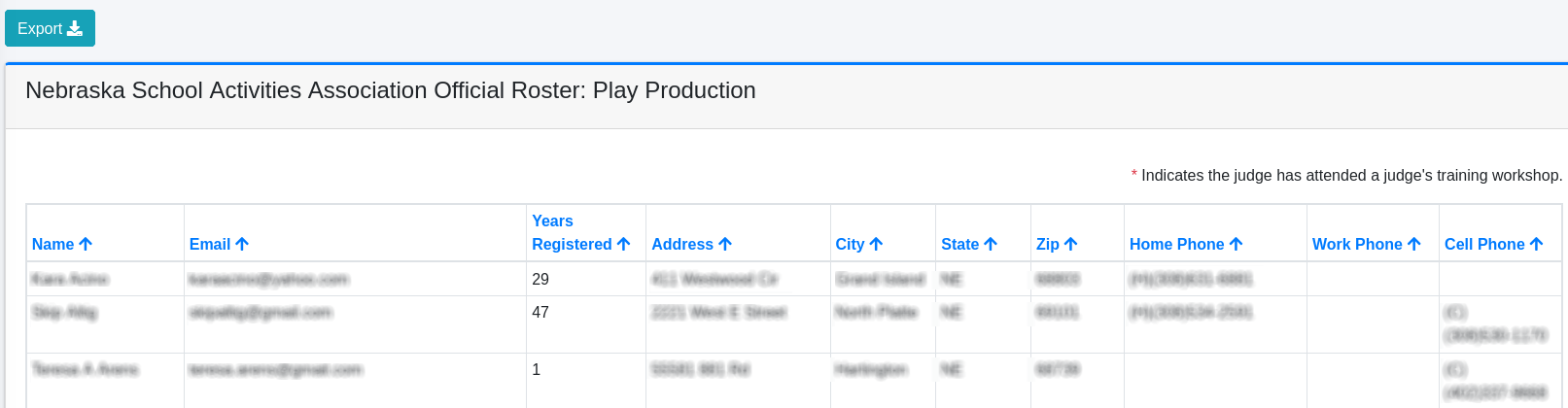Click the sort arrow next to Email

242,245
